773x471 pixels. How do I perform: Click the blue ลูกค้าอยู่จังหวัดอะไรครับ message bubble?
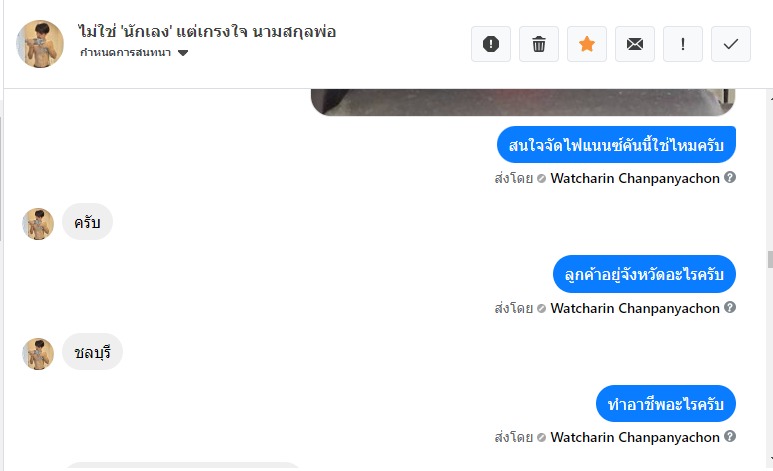(x=644, y=274)
